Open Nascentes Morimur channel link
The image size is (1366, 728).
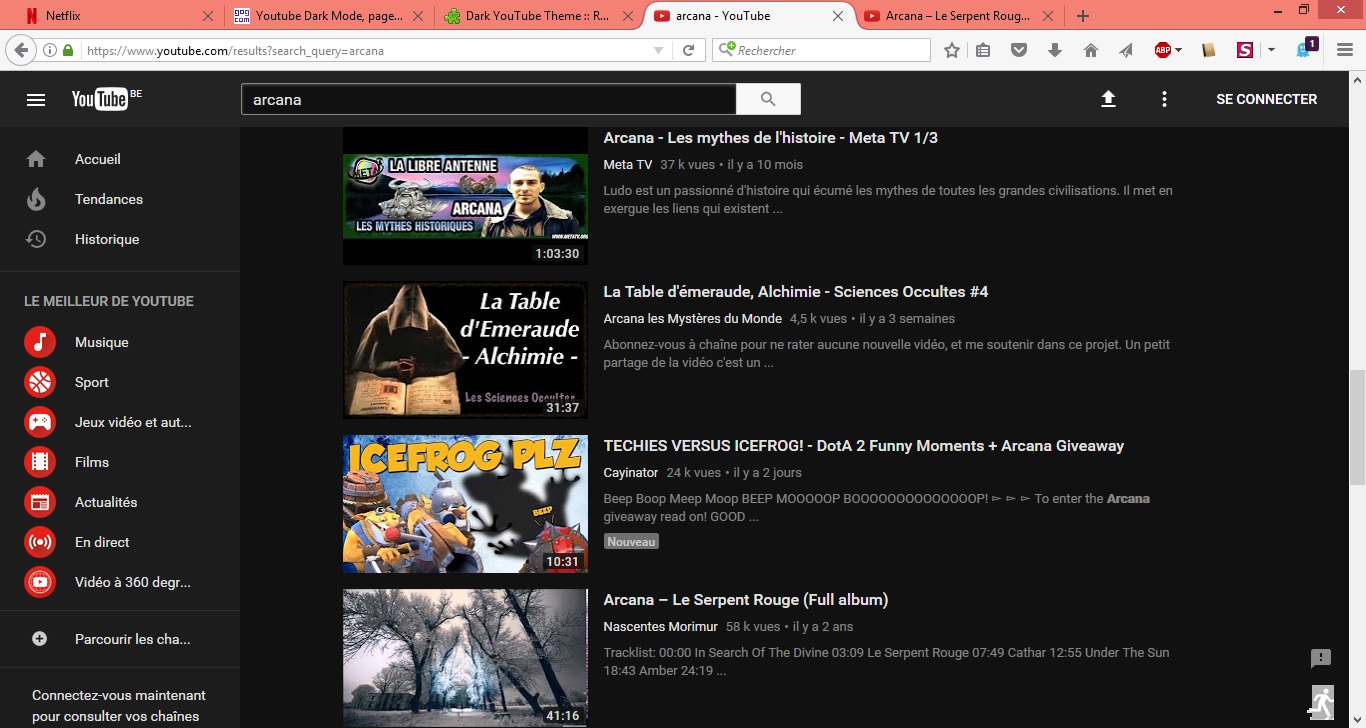coord(660,627)
